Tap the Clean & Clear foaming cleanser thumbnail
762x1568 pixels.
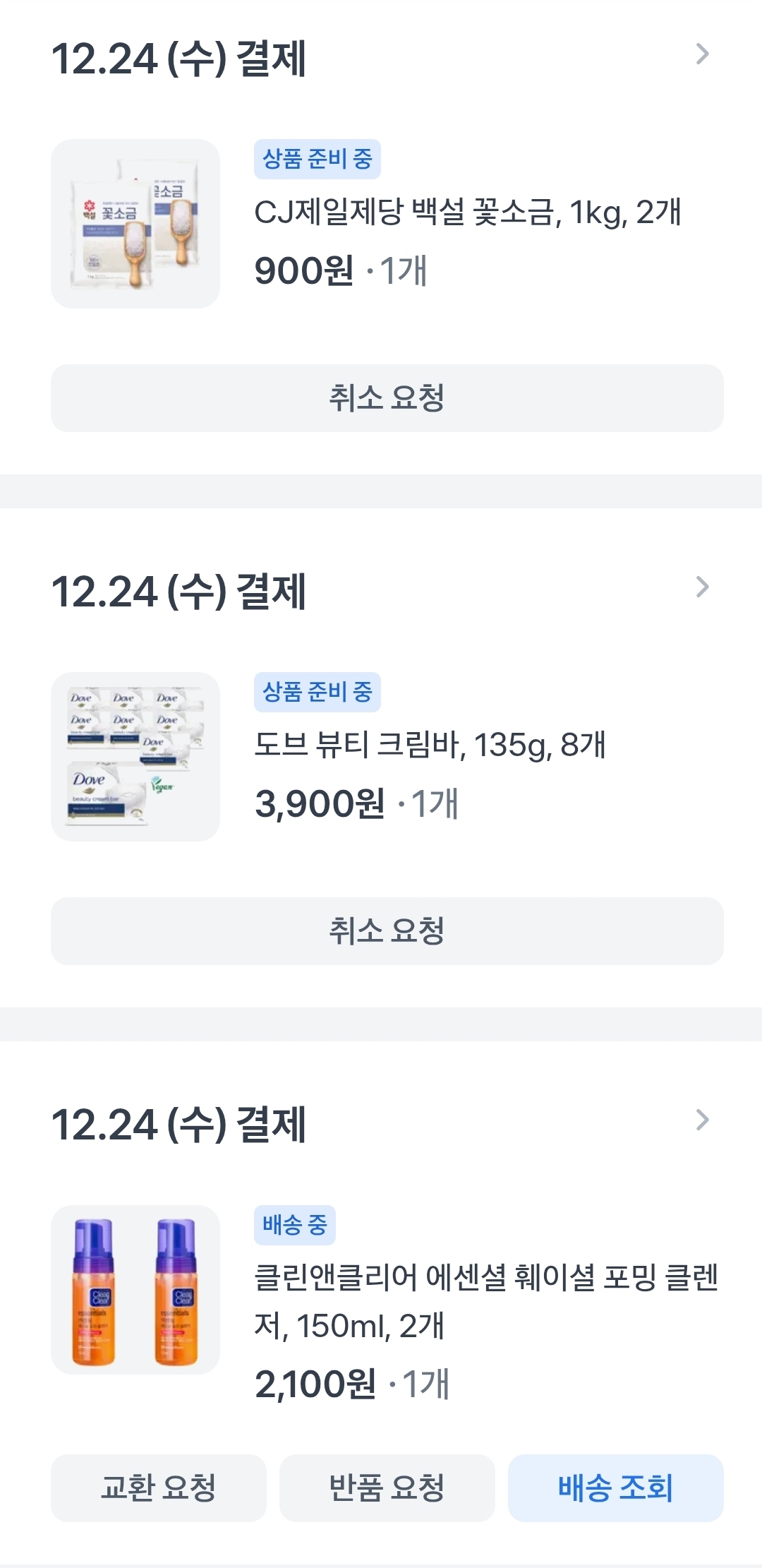(x=135, y=1290)
